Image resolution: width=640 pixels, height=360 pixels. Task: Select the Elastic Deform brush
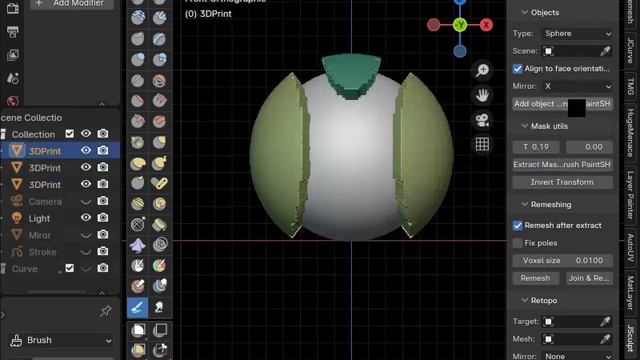[138, 163]
